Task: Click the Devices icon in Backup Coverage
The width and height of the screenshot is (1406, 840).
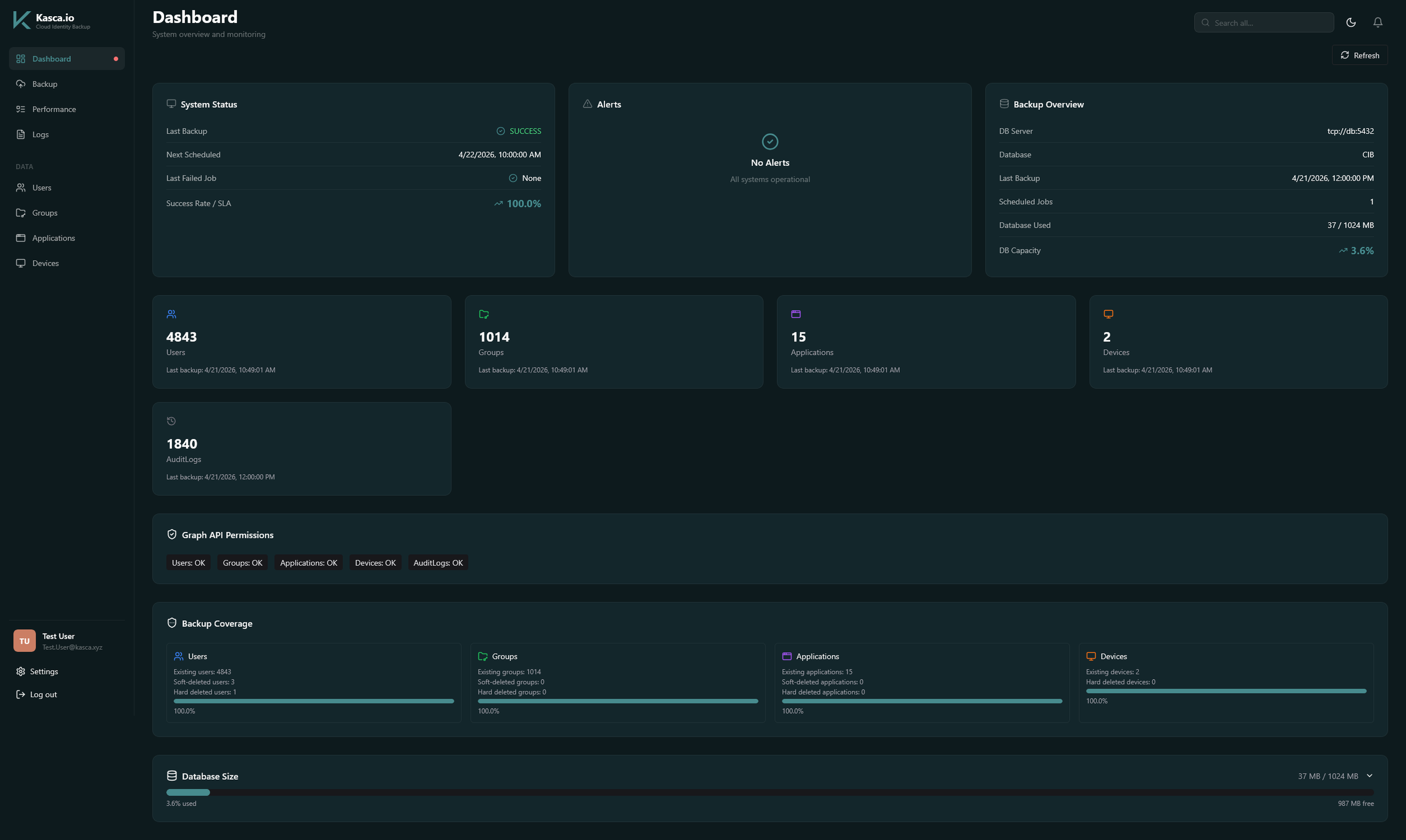Action: 1090,656
